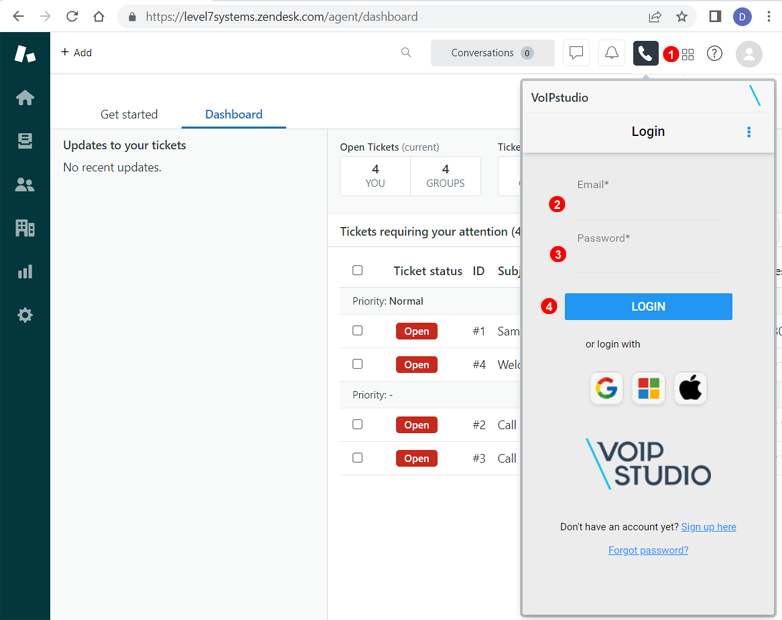Click the GROUPS open tickets count
782x620 pixels.
coord(445,176)
